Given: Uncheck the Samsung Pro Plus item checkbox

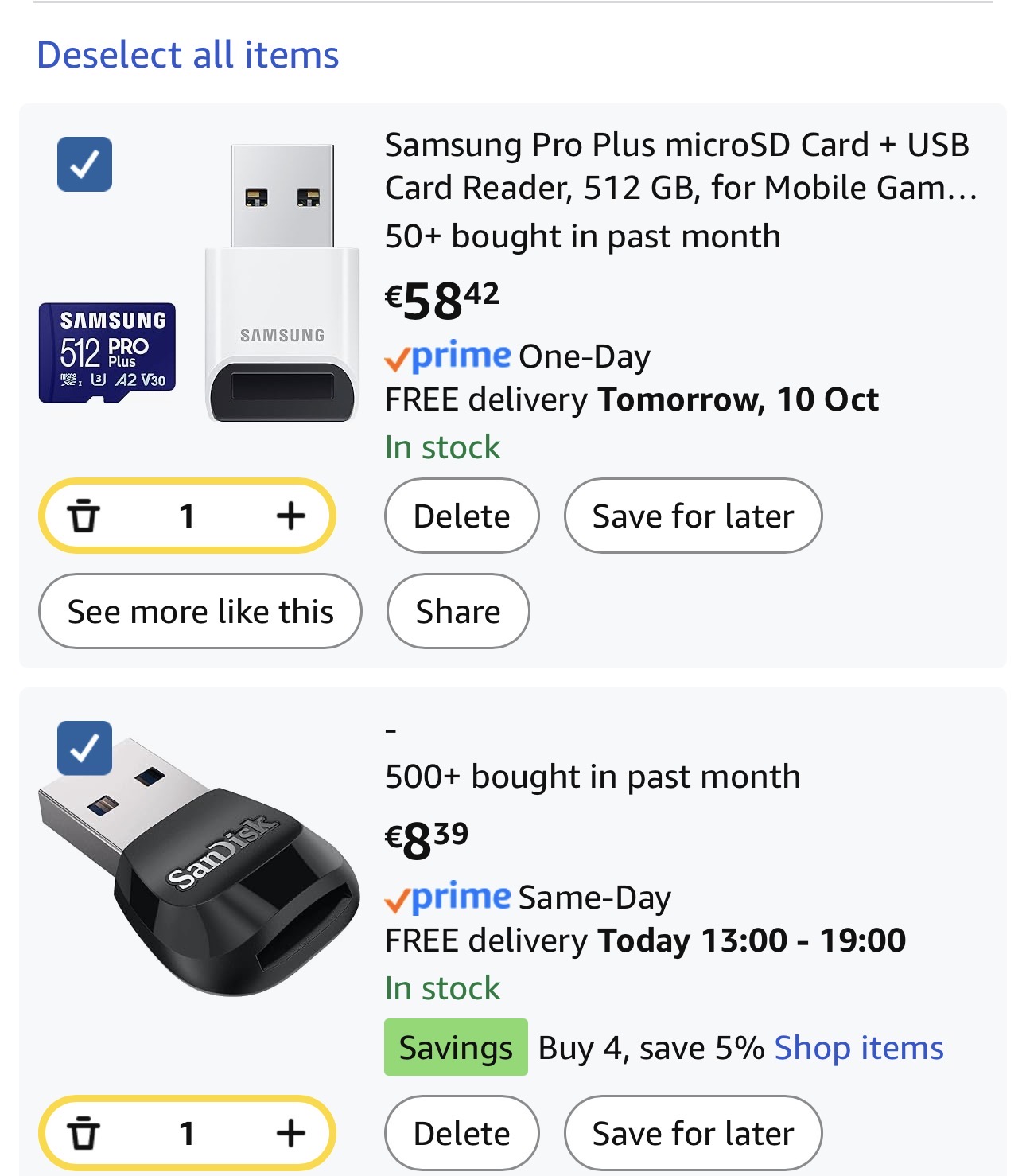Looking at the screenshot, I should 84,165.
